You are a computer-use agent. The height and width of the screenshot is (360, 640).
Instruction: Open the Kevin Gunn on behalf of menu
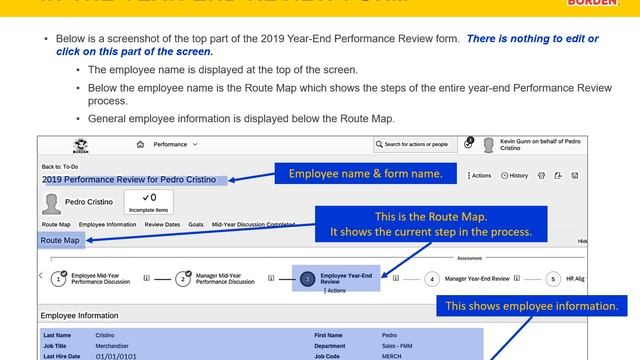point(540,144)
